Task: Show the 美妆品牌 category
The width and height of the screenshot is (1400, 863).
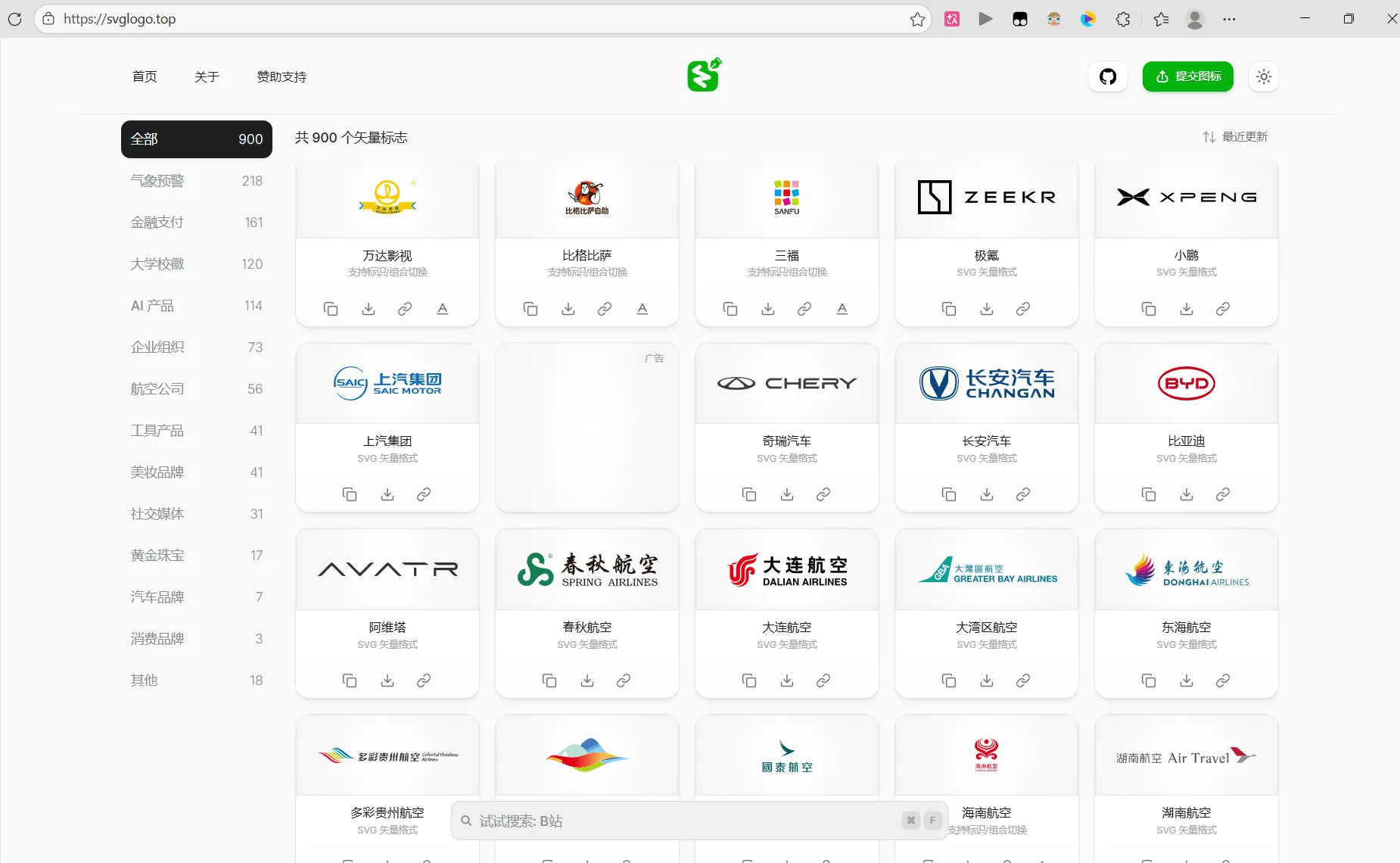Action: pyautogui.click(x=197, y=472)
